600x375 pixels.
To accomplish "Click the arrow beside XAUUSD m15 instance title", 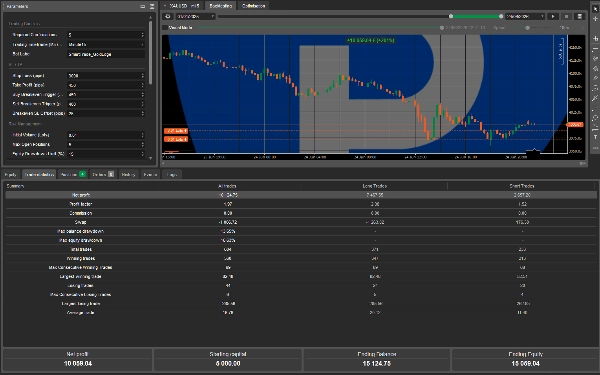I will click(165, 6).
